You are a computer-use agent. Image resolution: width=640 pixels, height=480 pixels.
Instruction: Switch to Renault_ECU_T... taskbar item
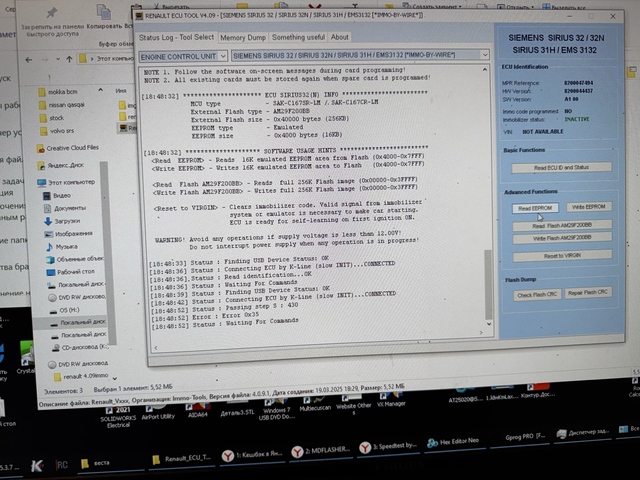[x=182, y=459]
